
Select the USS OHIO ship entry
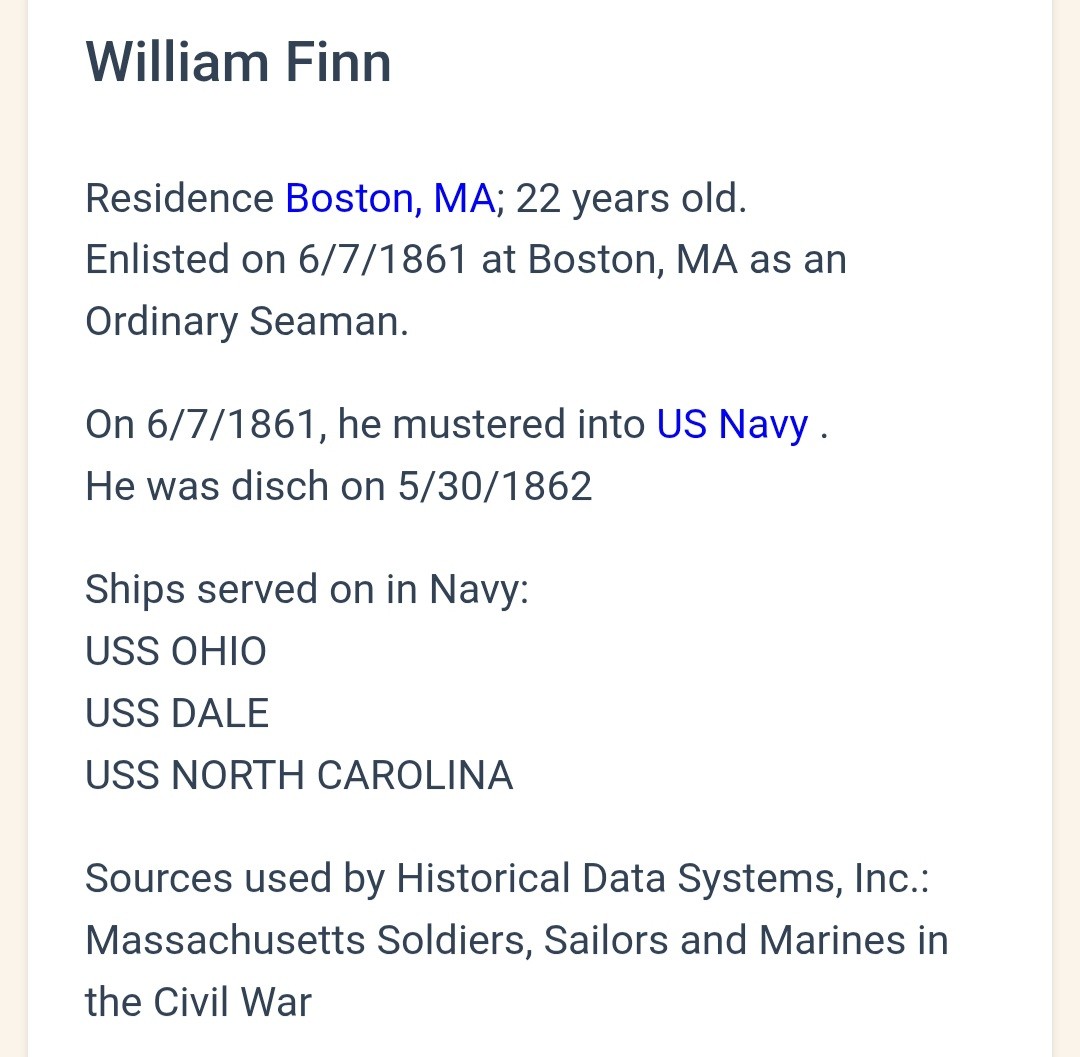(x=176, y=651)
